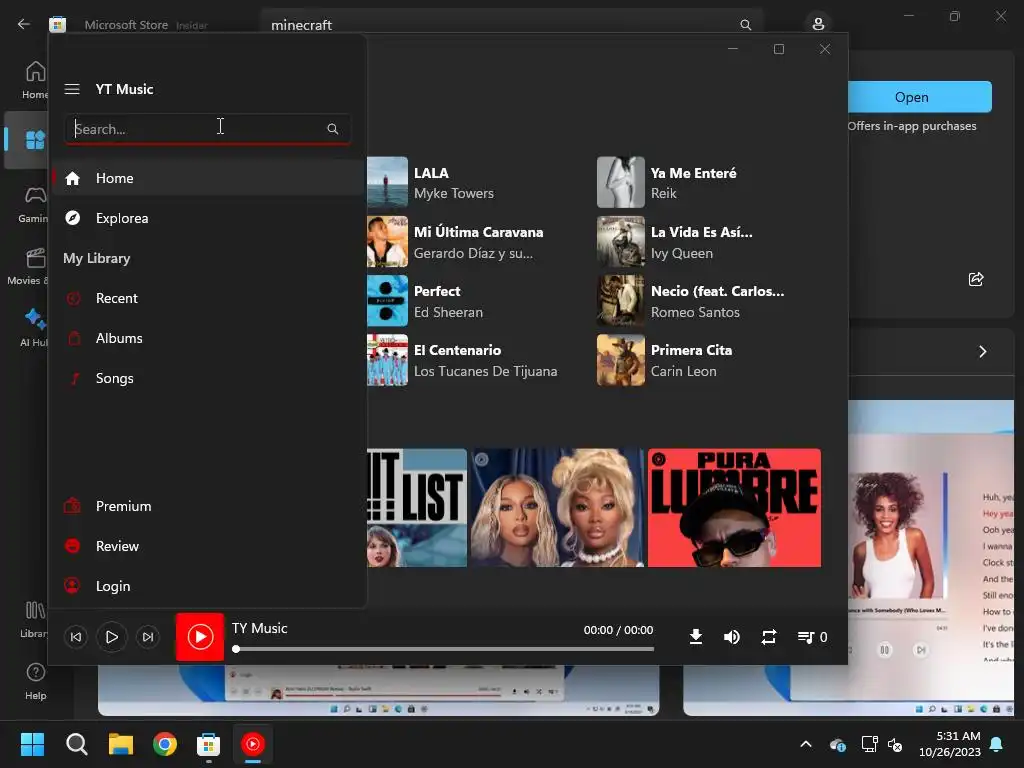
Task: Open Songs in My Library
Action: coord(208,378)
